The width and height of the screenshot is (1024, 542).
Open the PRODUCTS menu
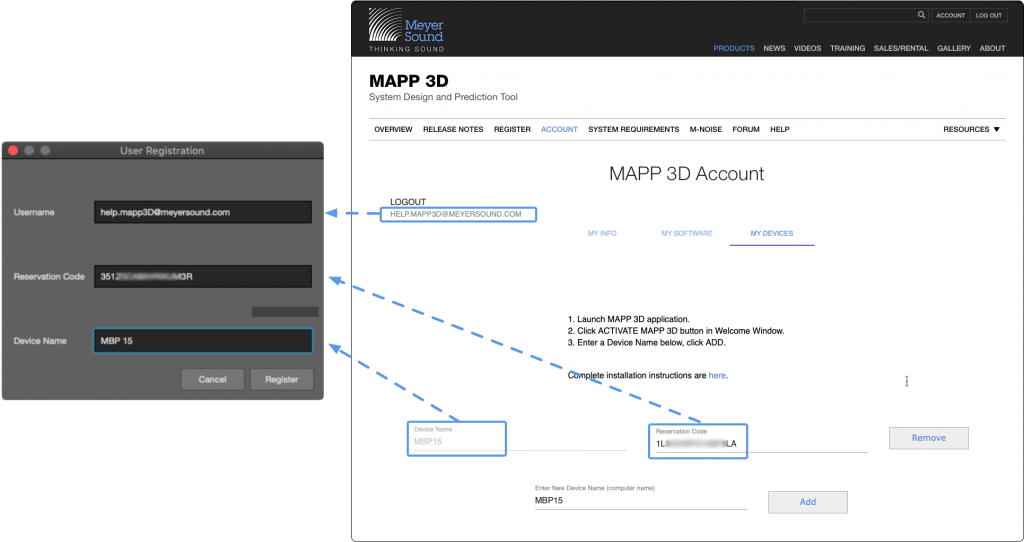tap(733, 48)
